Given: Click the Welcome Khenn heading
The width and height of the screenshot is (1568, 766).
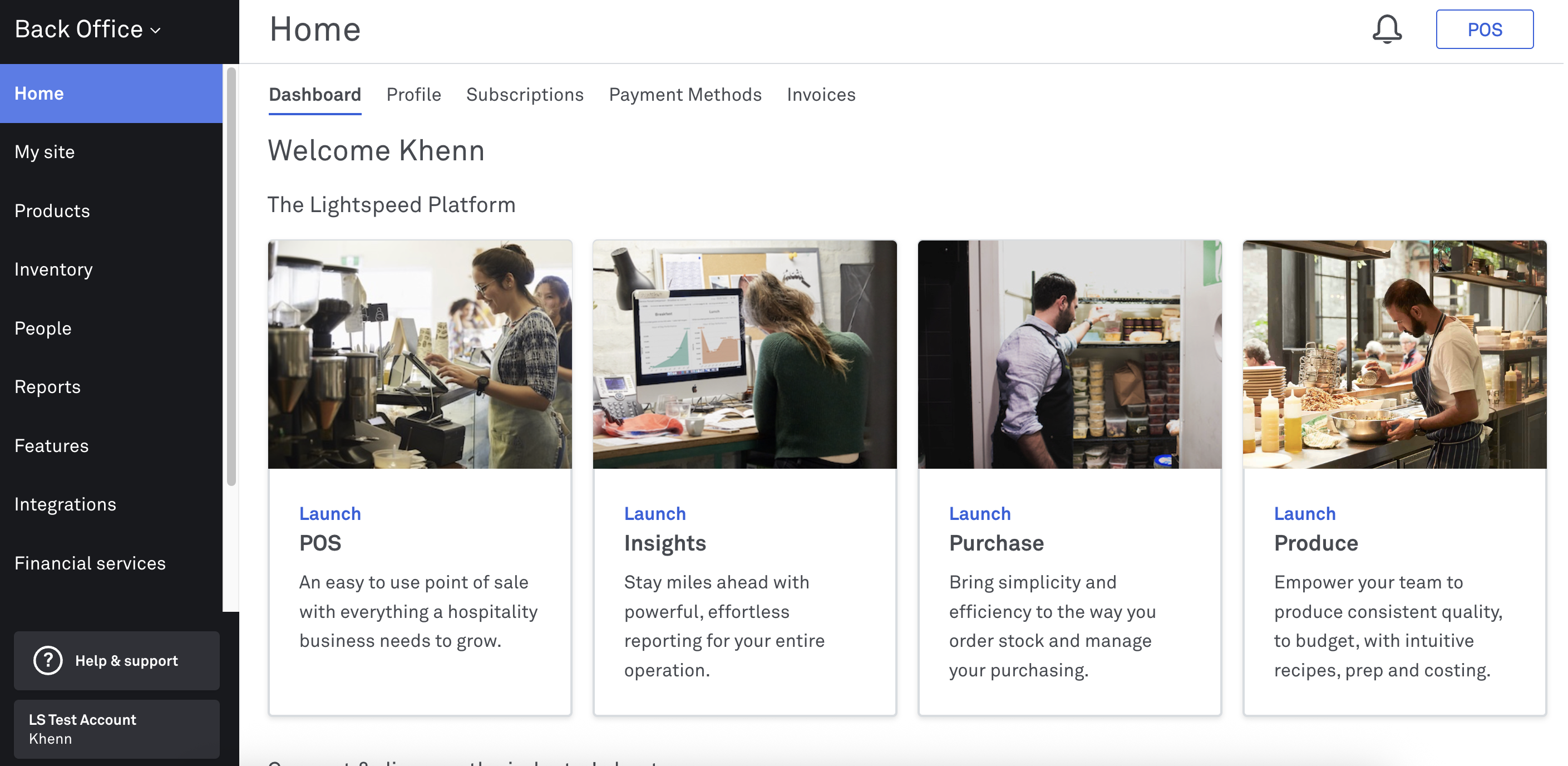Looking at the screenshot, I should tap(376, 150).
